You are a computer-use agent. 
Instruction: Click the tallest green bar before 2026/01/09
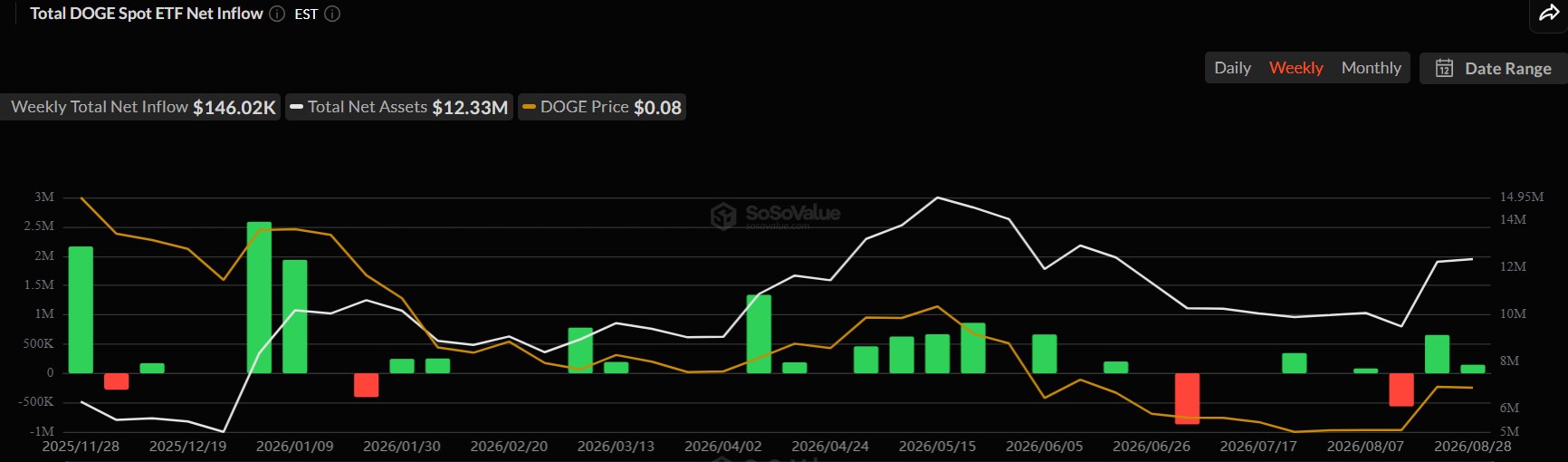click(x=259, y=297)
